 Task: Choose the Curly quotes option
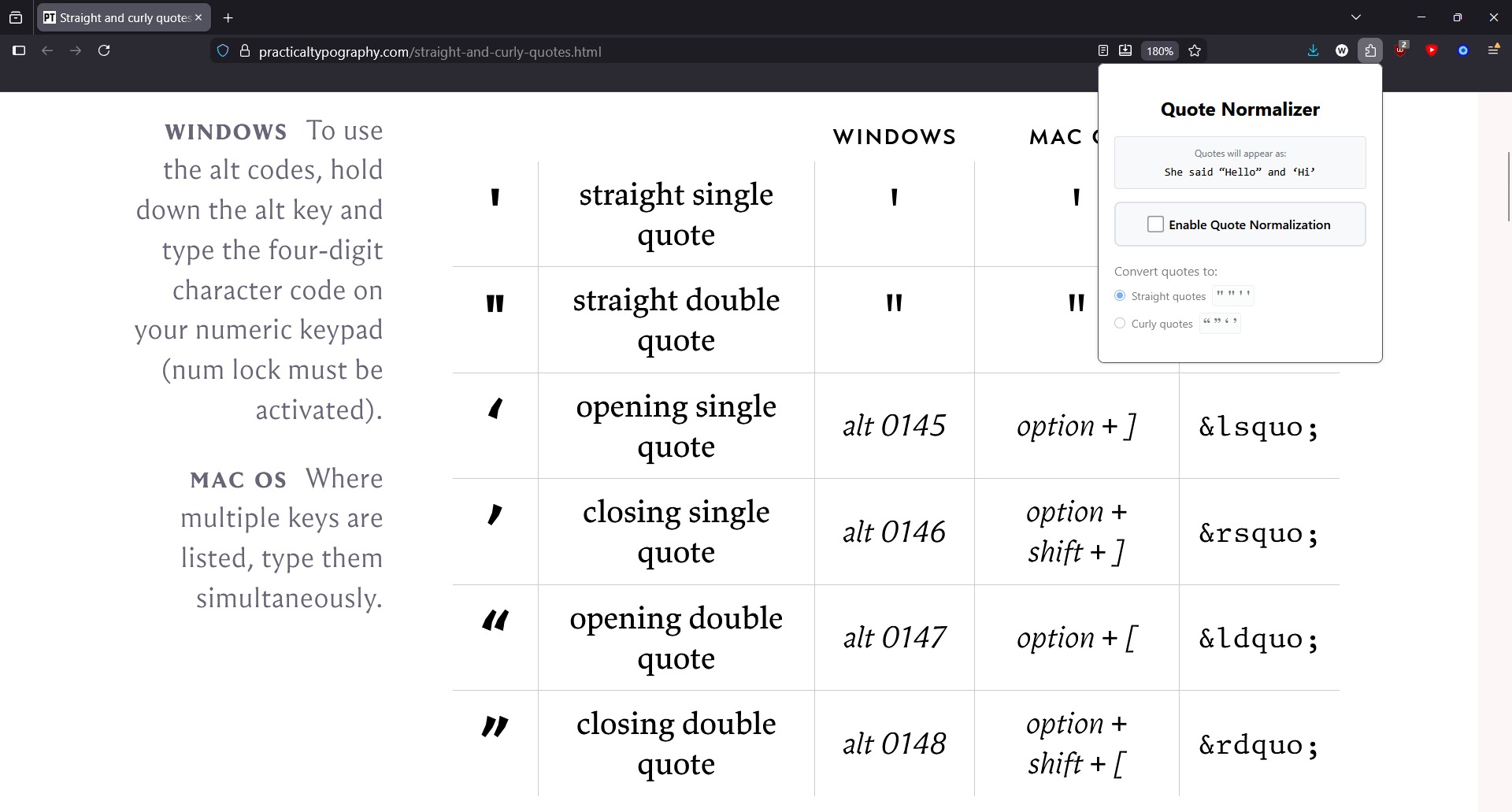[1120, 323]
